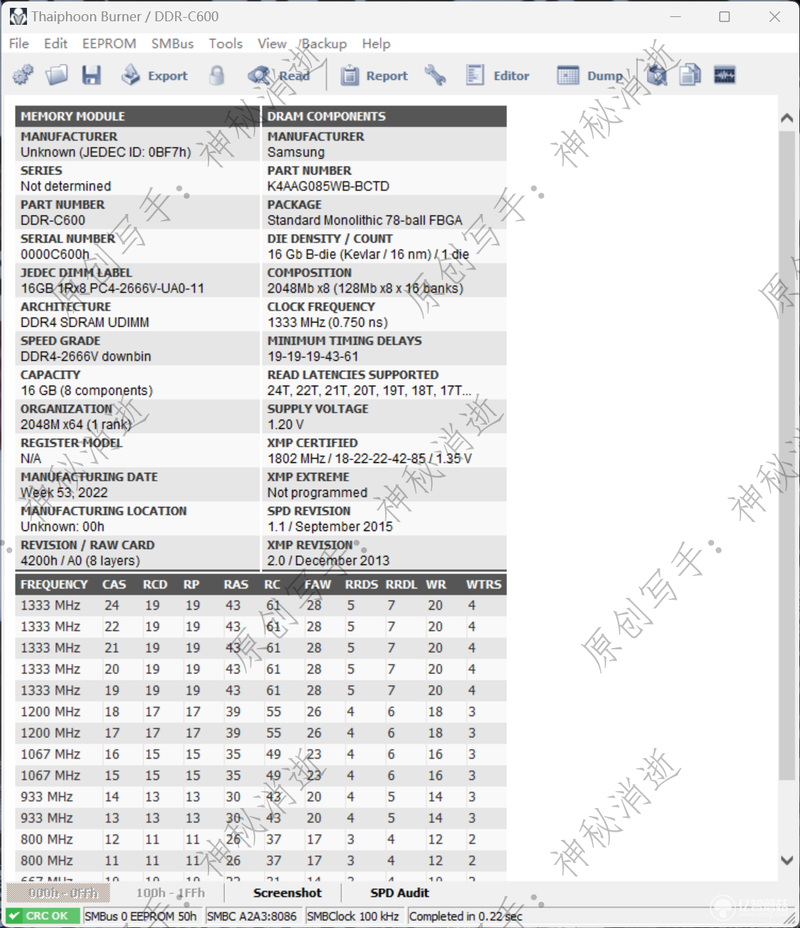Click the XMP value '1802 MHz / 18-22-22-42-85 / 1.35 V'

tap(369, 459)
